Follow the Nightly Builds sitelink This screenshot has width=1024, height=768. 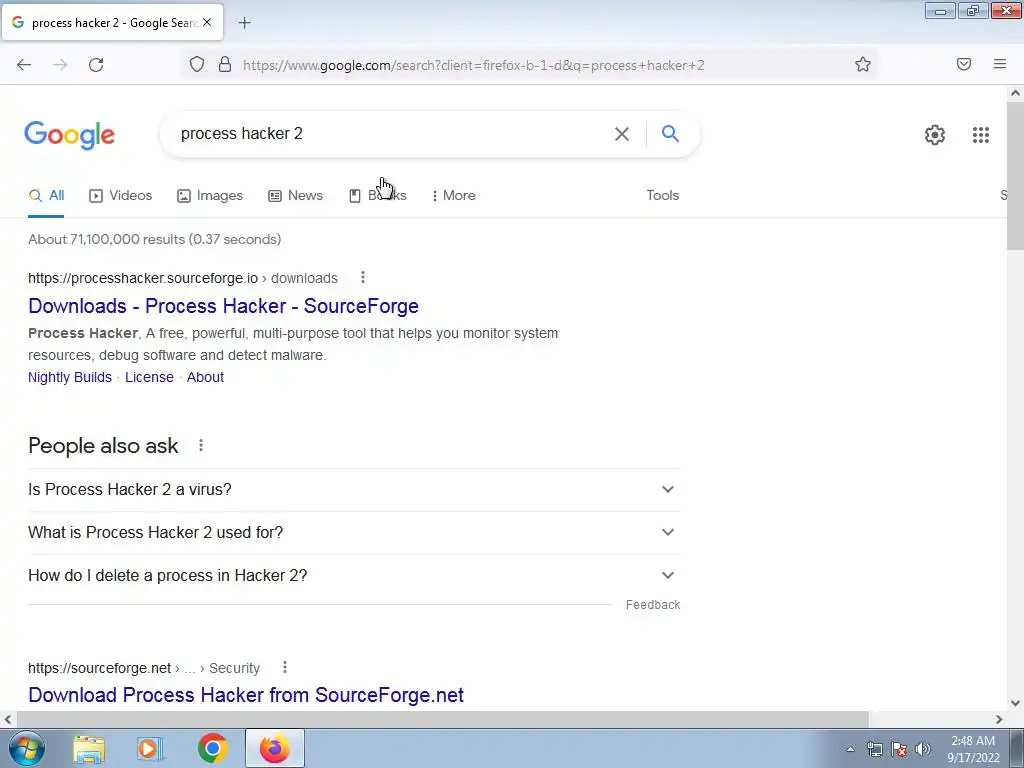click(x=70, y=377)
